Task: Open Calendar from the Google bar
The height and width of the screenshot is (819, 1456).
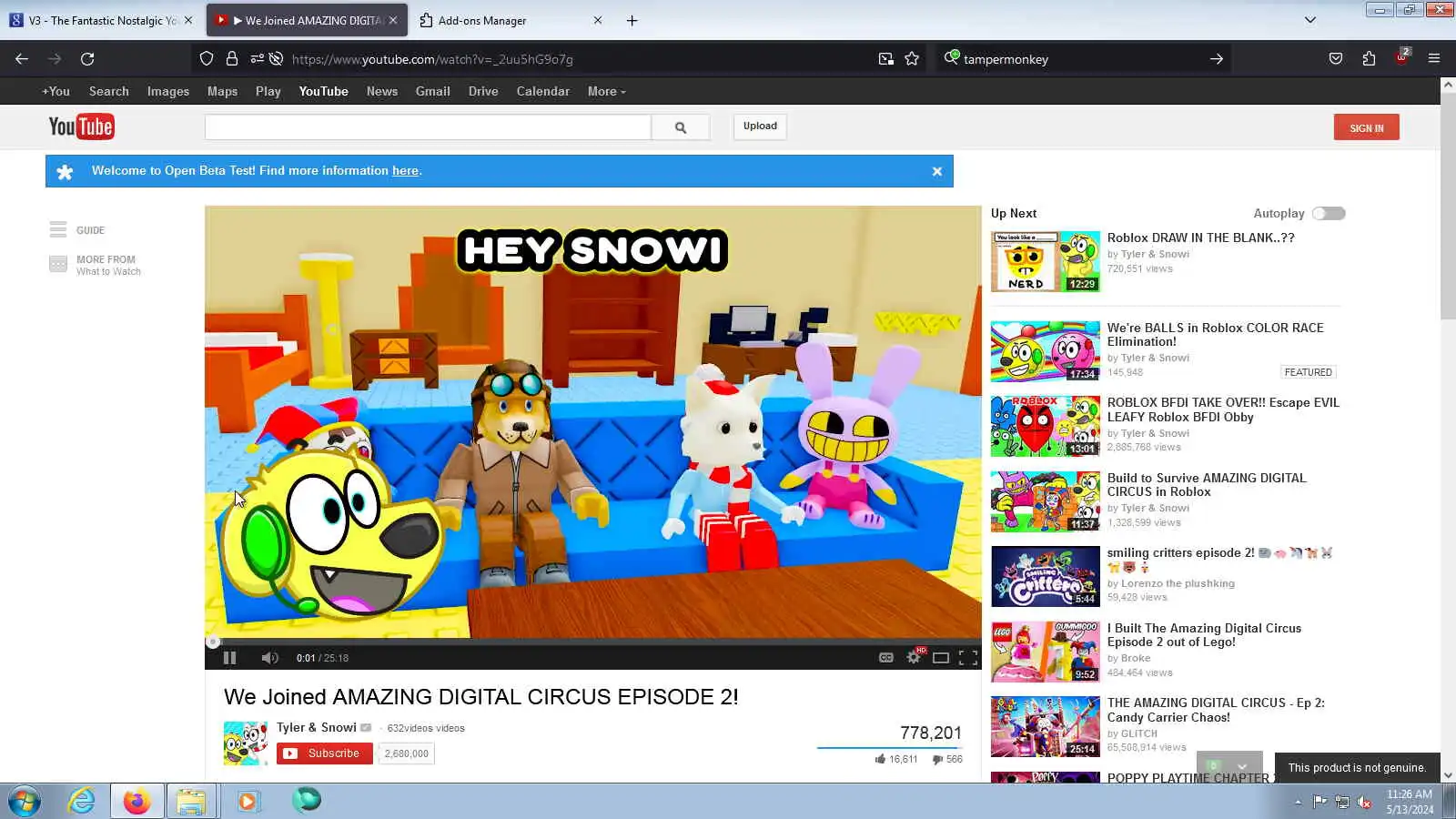Action: coord(543,91)
